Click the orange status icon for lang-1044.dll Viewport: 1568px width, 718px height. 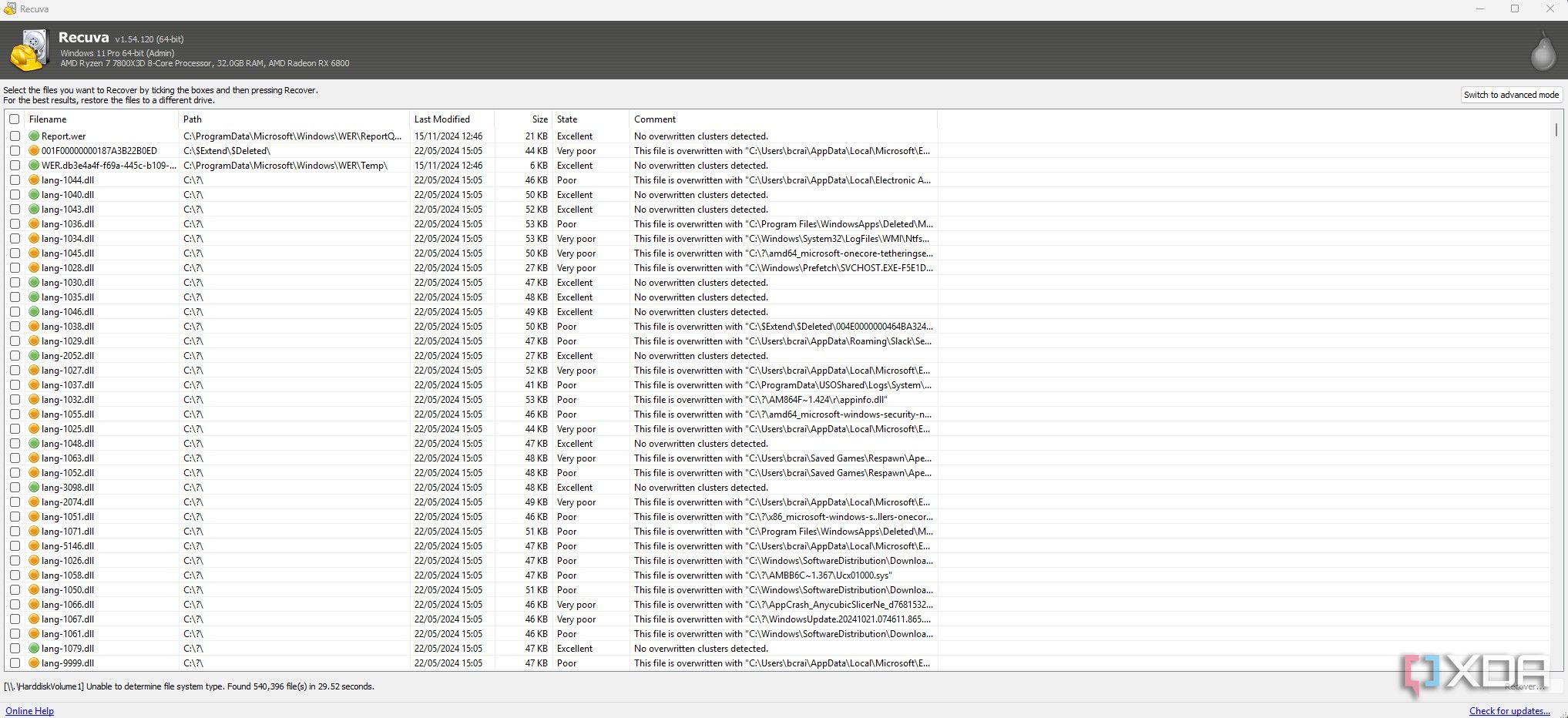(34, 180)
